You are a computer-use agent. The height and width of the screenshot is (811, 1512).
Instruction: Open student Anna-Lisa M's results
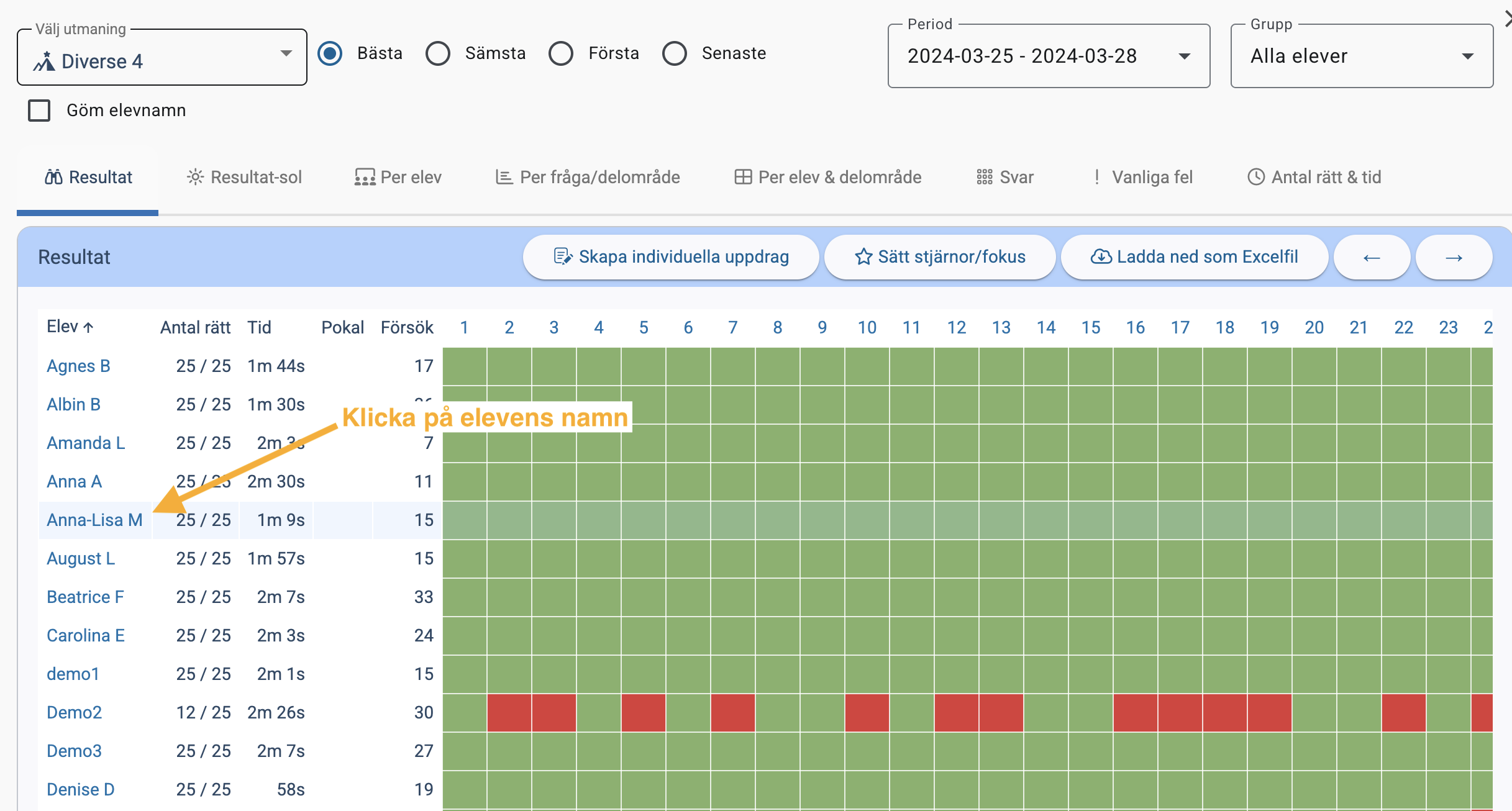94,520
